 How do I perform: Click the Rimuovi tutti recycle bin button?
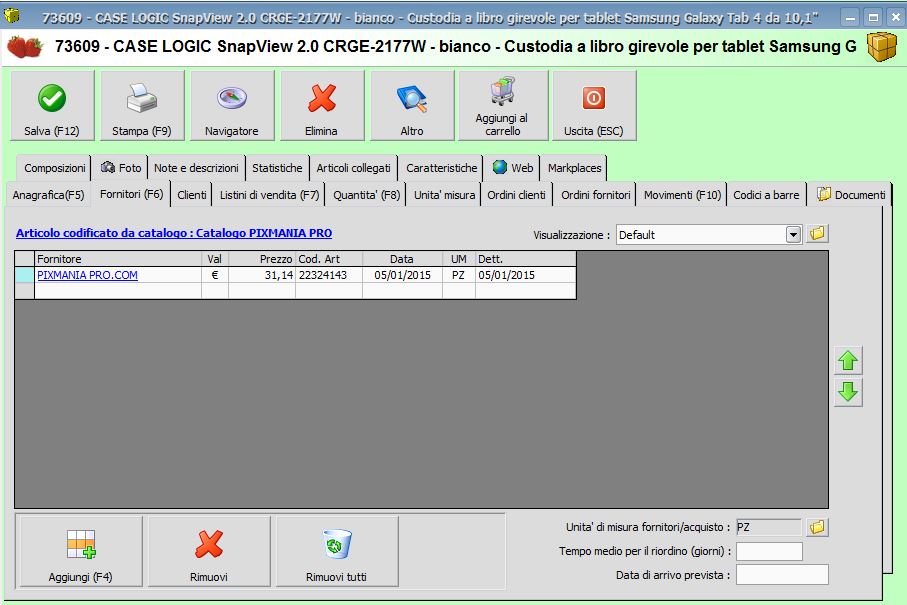click(337, 551)
